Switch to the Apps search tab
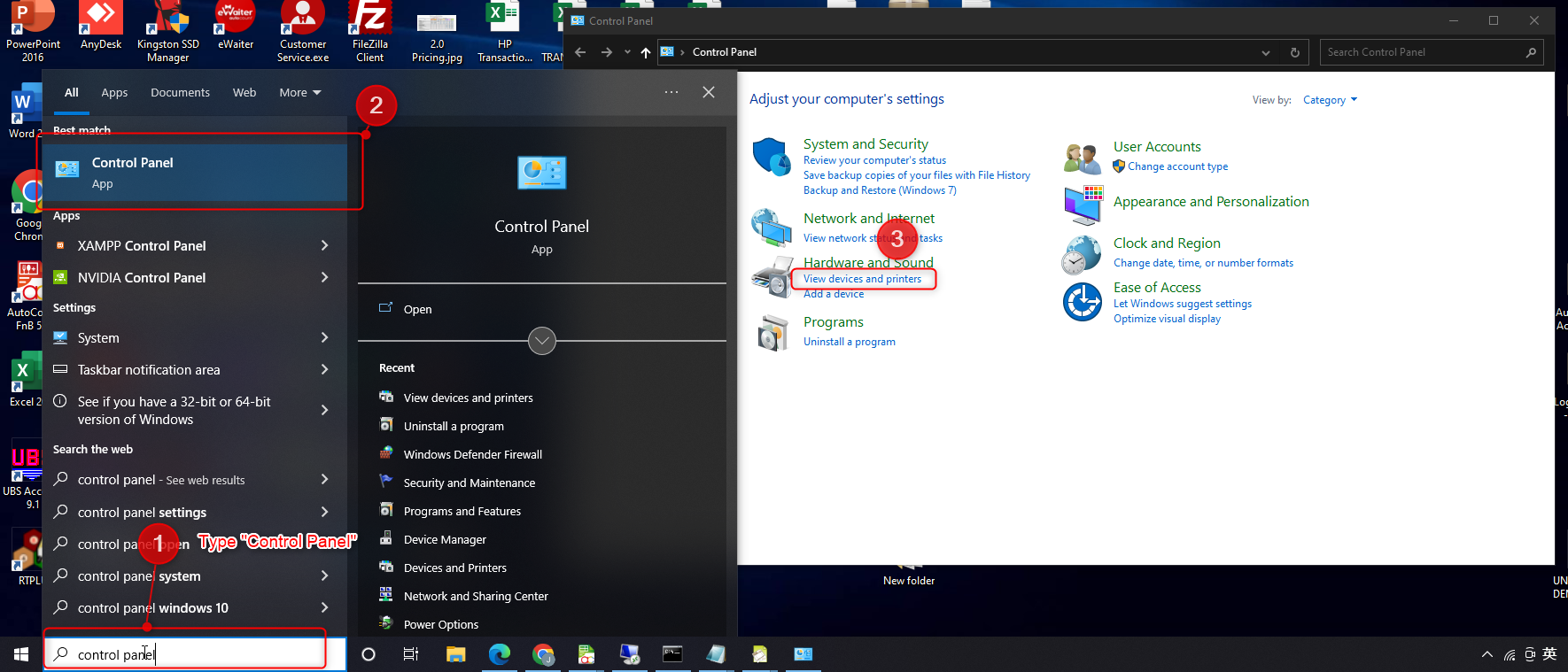1568x672 pixels. [x=114, y=93]
